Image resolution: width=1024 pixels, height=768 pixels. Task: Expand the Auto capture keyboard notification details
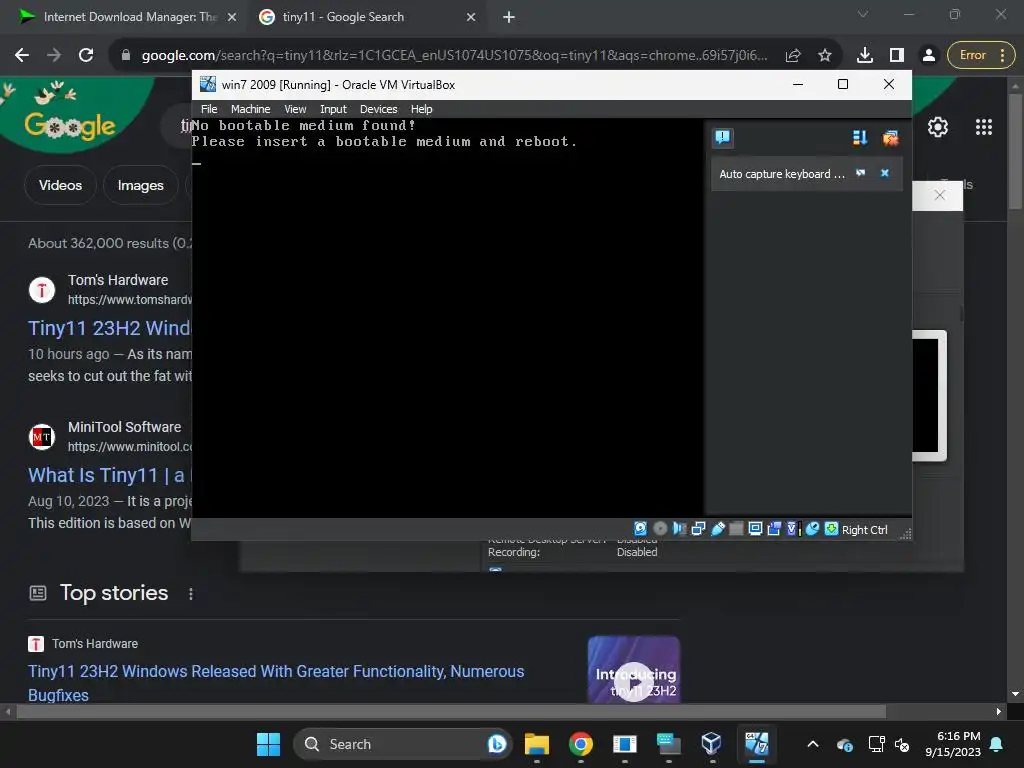(861, 173)
